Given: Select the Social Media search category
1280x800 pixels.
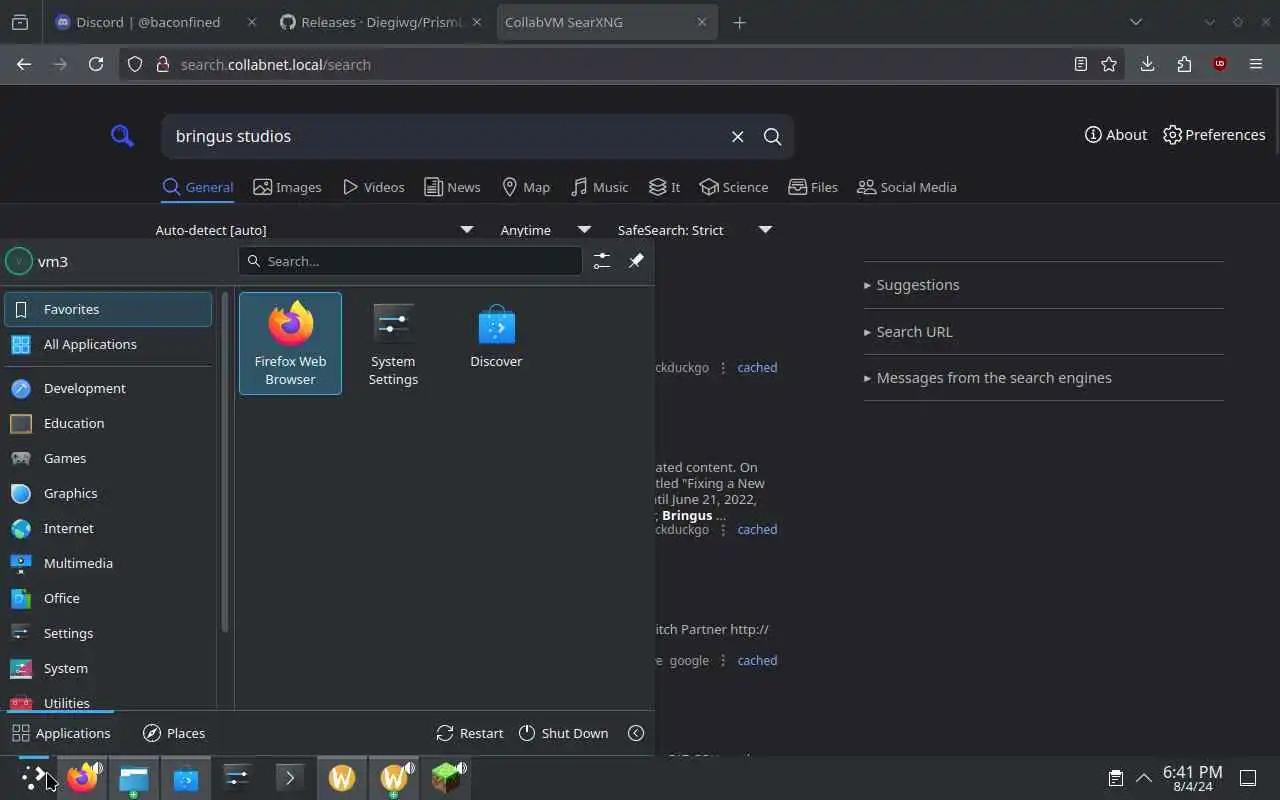Looking at the screenshot, I should tap(906, 187).
